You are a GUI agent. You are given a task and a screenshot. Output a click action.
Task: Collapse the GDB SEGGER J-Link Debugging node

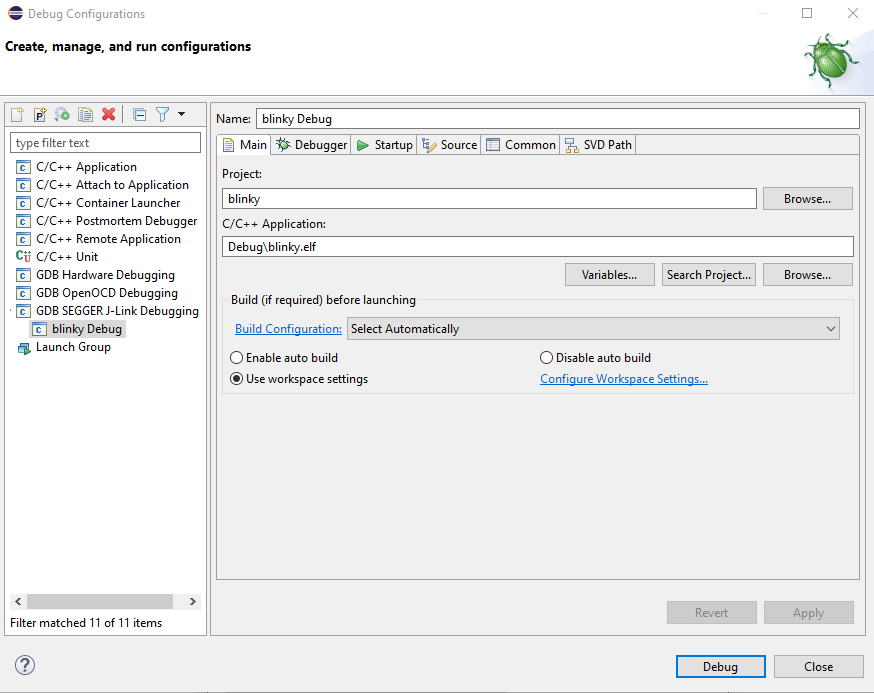pyautogui.click(x=12, y=311)
